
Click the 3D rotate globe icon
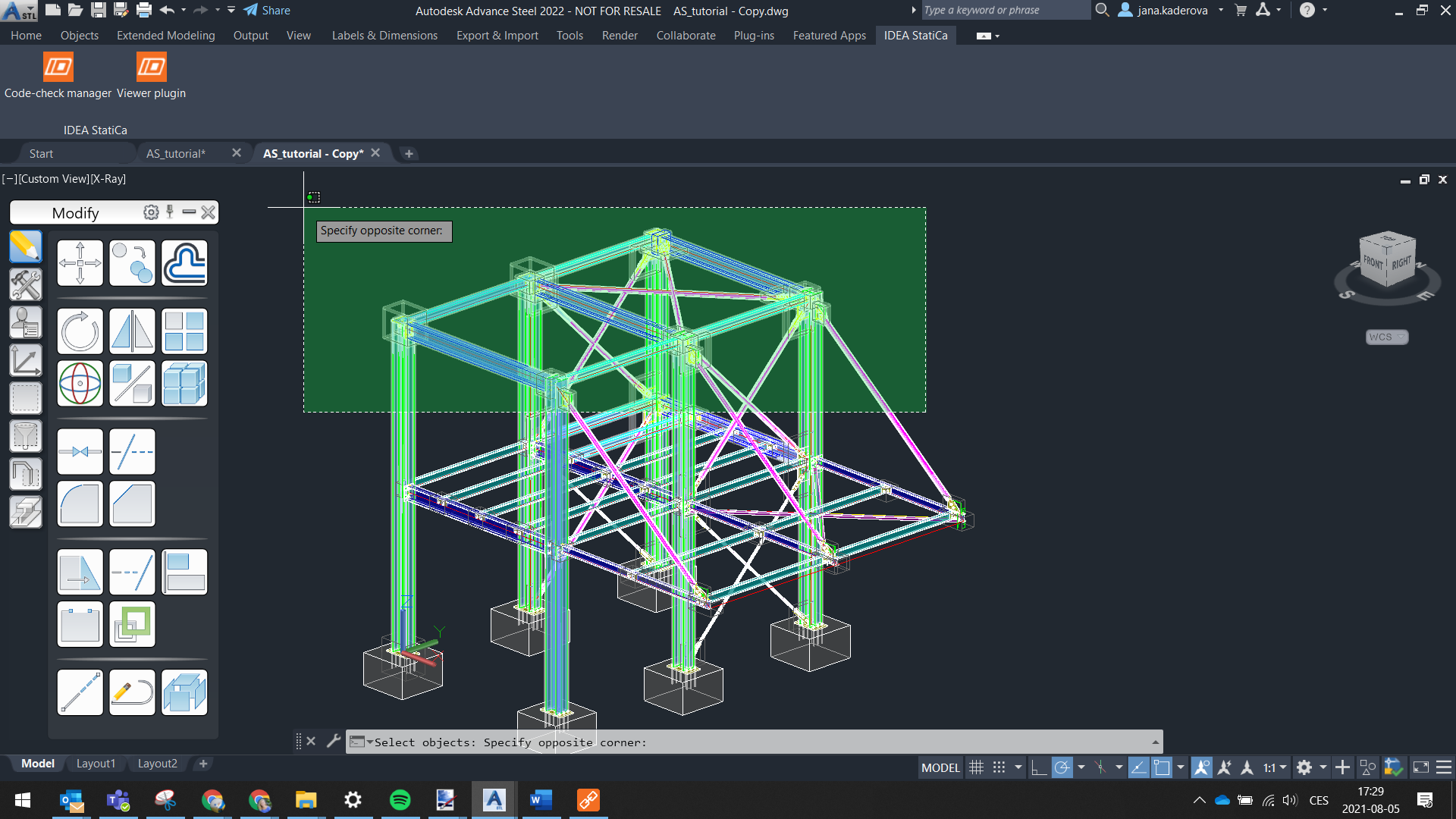(x=80, y=384)
